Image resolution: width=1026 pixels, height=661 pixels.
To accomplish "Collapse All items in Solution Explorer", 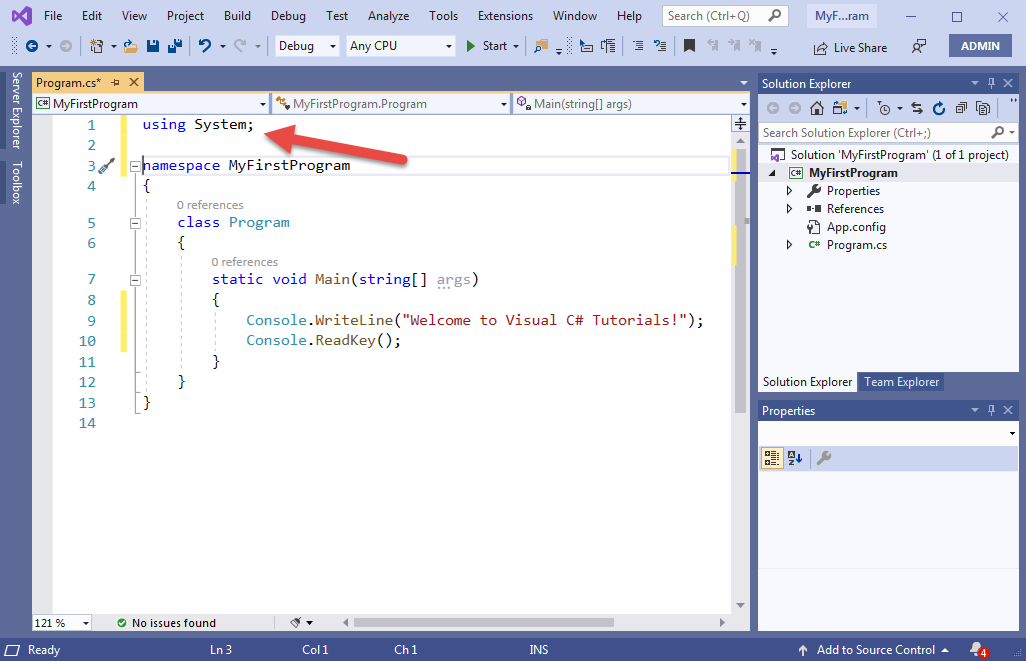I will (x=961, y=108).
